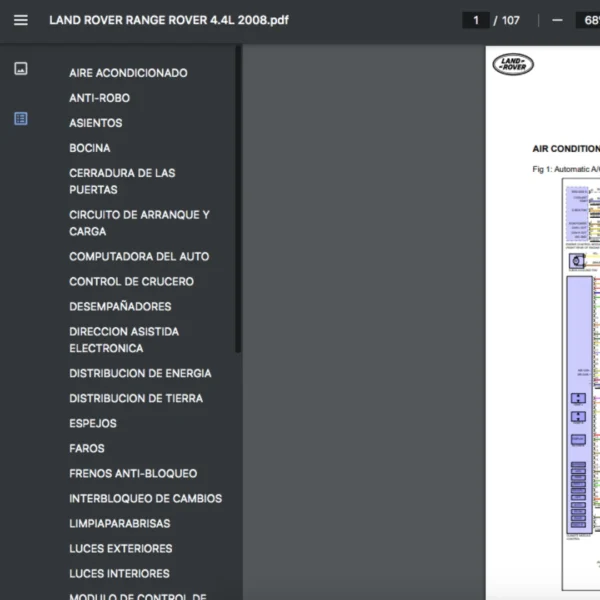Select the document outline icon
This screenshot has width=600, height=600.
click(21, 119)
